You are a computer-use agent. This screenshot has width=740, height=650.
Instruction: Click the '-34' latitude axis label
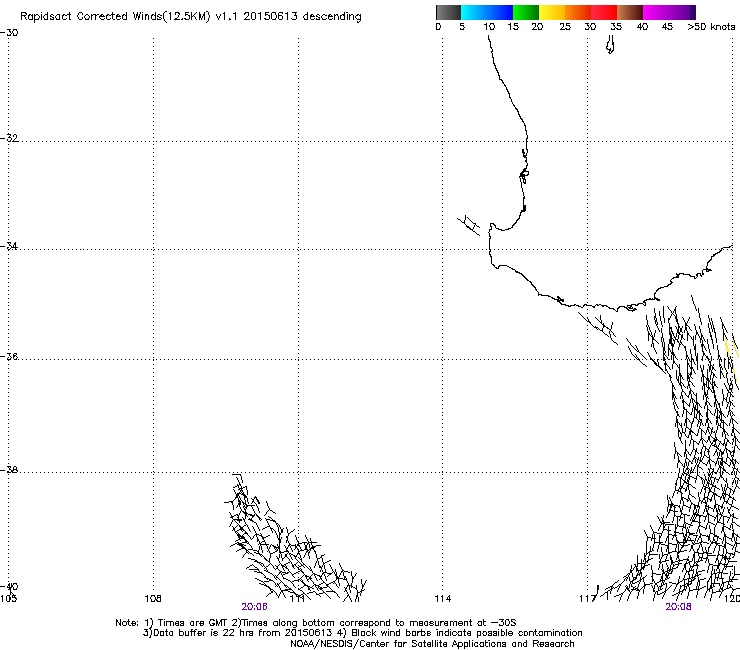[10, 246]
